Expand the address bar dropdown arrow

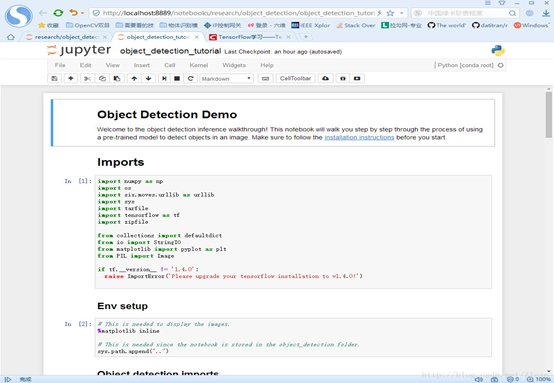402,13
